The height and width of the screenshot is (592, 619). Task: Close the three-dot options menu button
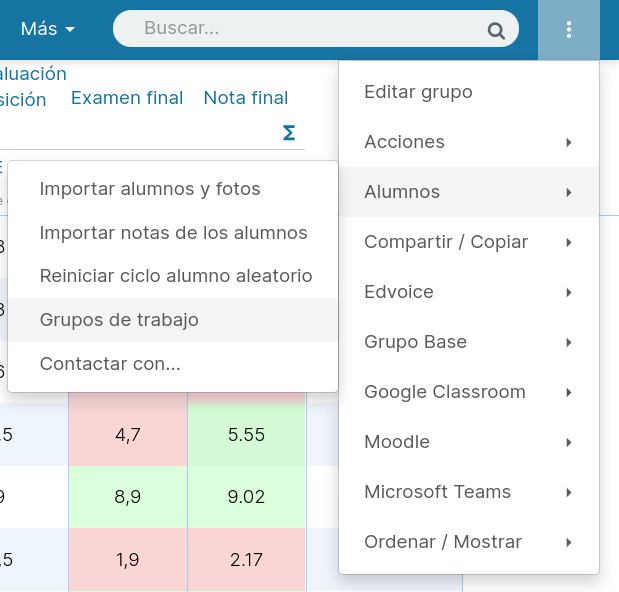tap(568, 30)
